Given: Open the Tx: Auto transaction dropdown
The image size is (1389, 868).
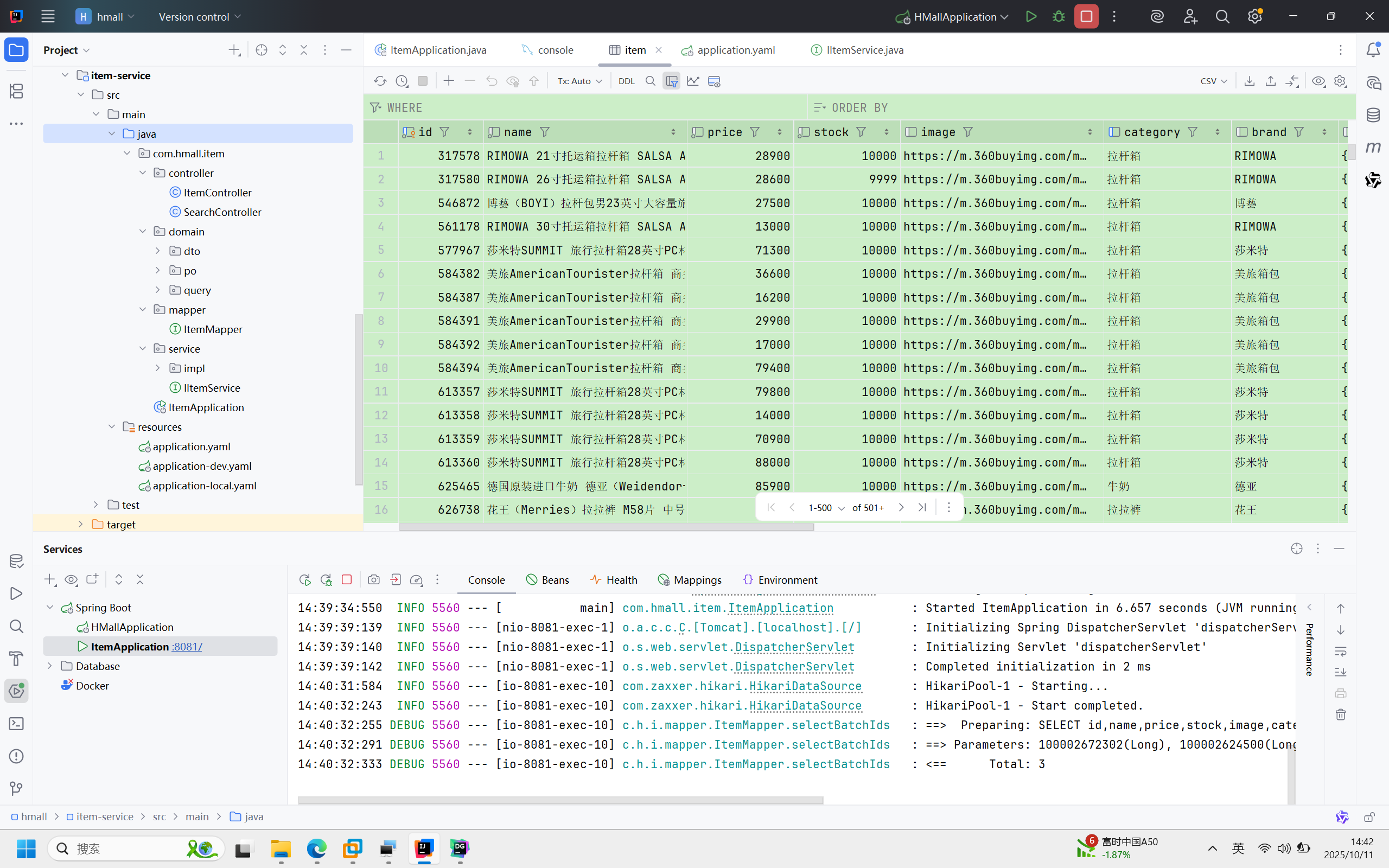Looking at the screenshot, I should point(579,81).
